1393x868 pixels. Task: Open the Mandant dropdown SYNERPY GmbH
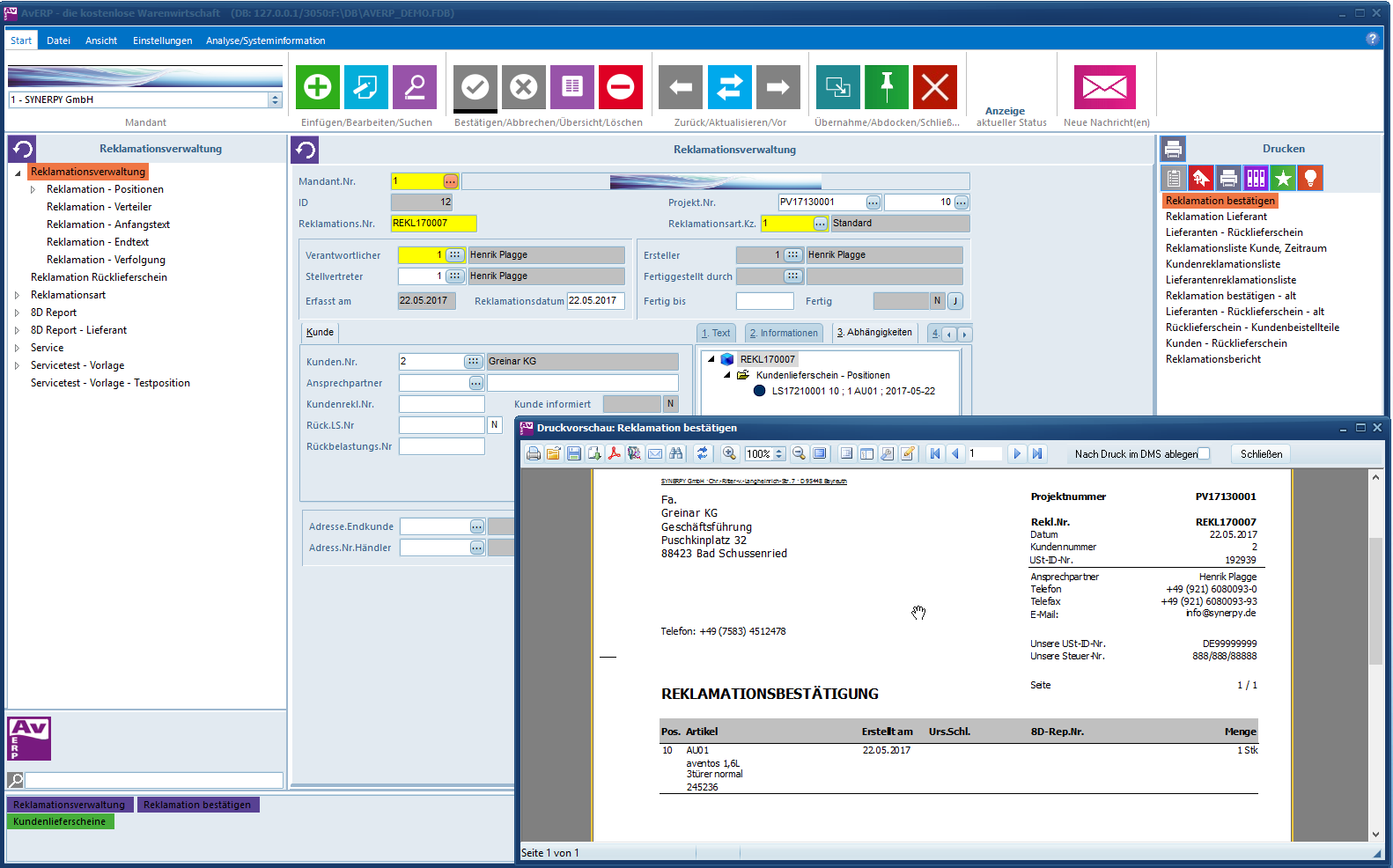click(275, 100)
